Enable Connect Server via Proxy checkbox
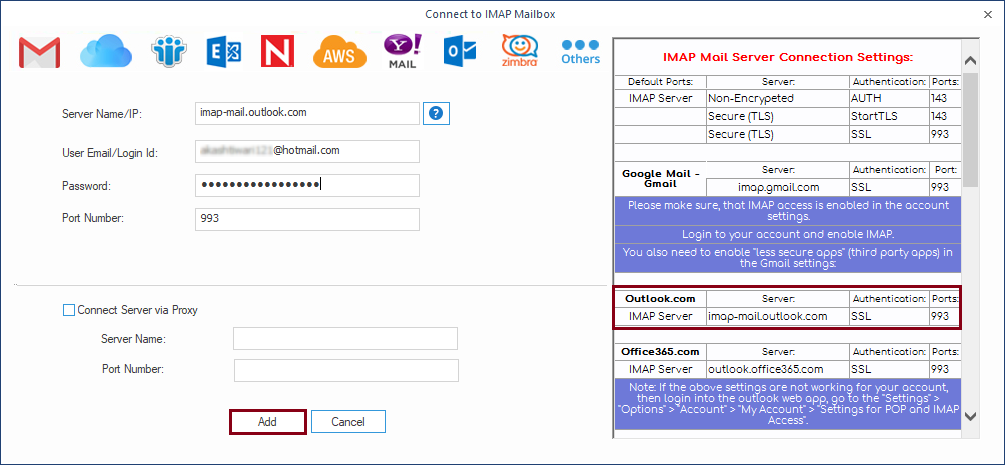The image size is (1005, 465). [x=69, y=310]
